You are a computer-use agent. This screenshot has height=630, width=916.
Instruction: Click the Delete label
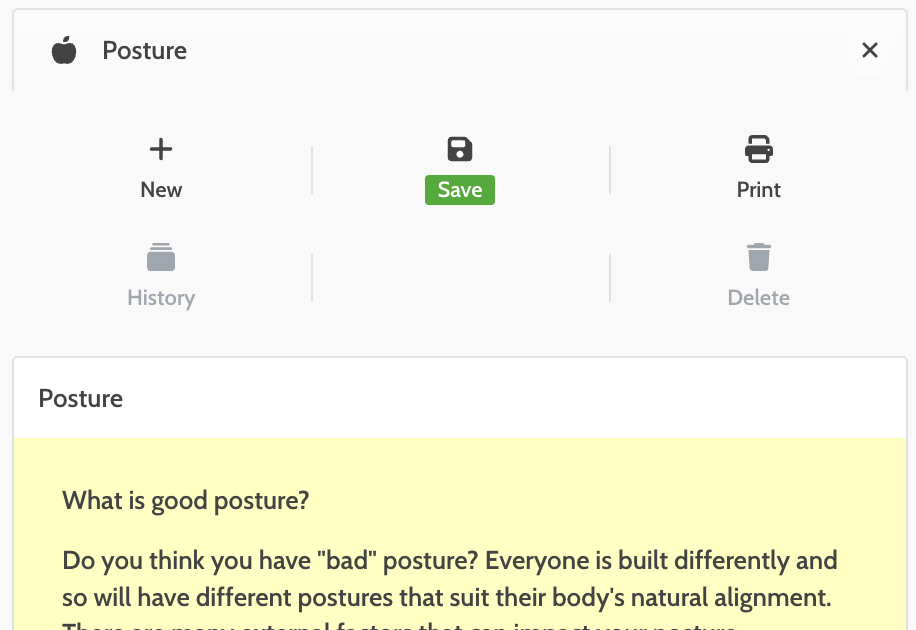click(x=758, y=298)
